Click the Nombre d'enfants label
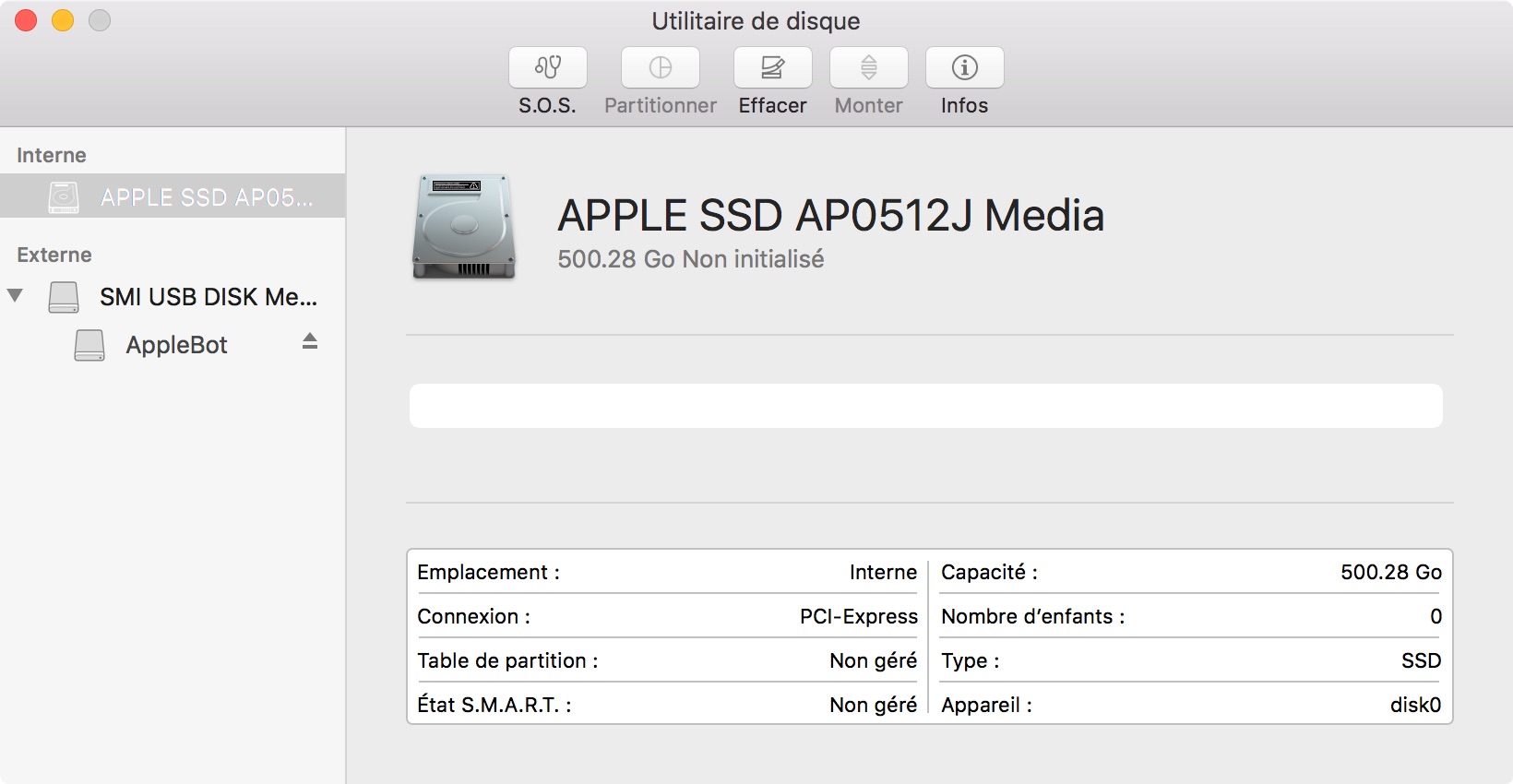This screenshot has height=784, width=1513. [x=1032, y=616]
